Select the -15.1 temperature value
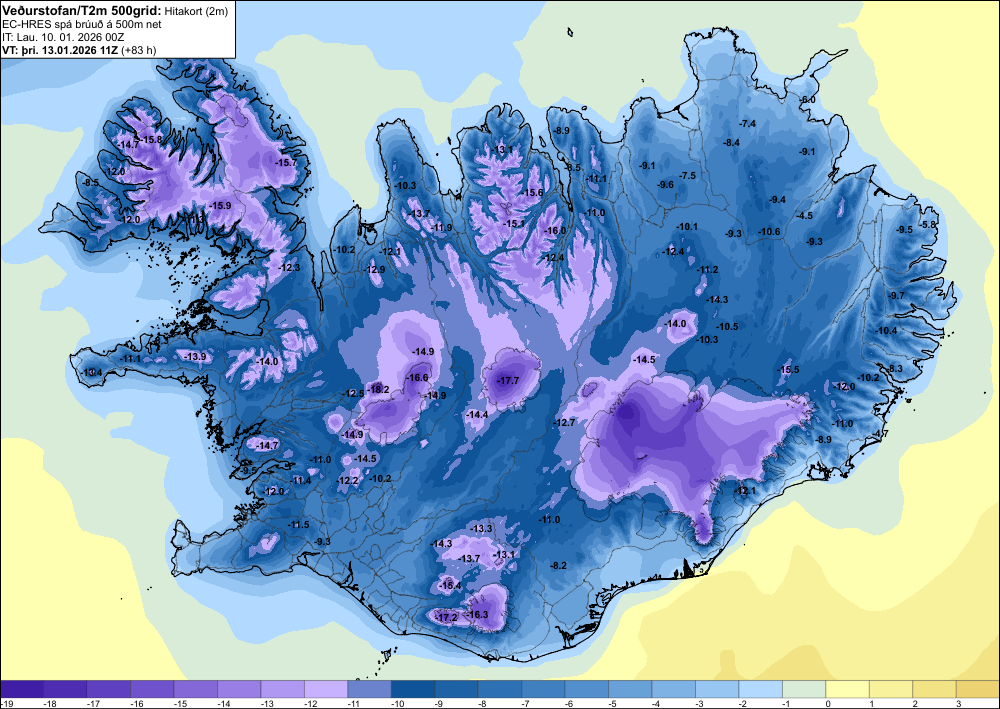 (x=514, y=223)
